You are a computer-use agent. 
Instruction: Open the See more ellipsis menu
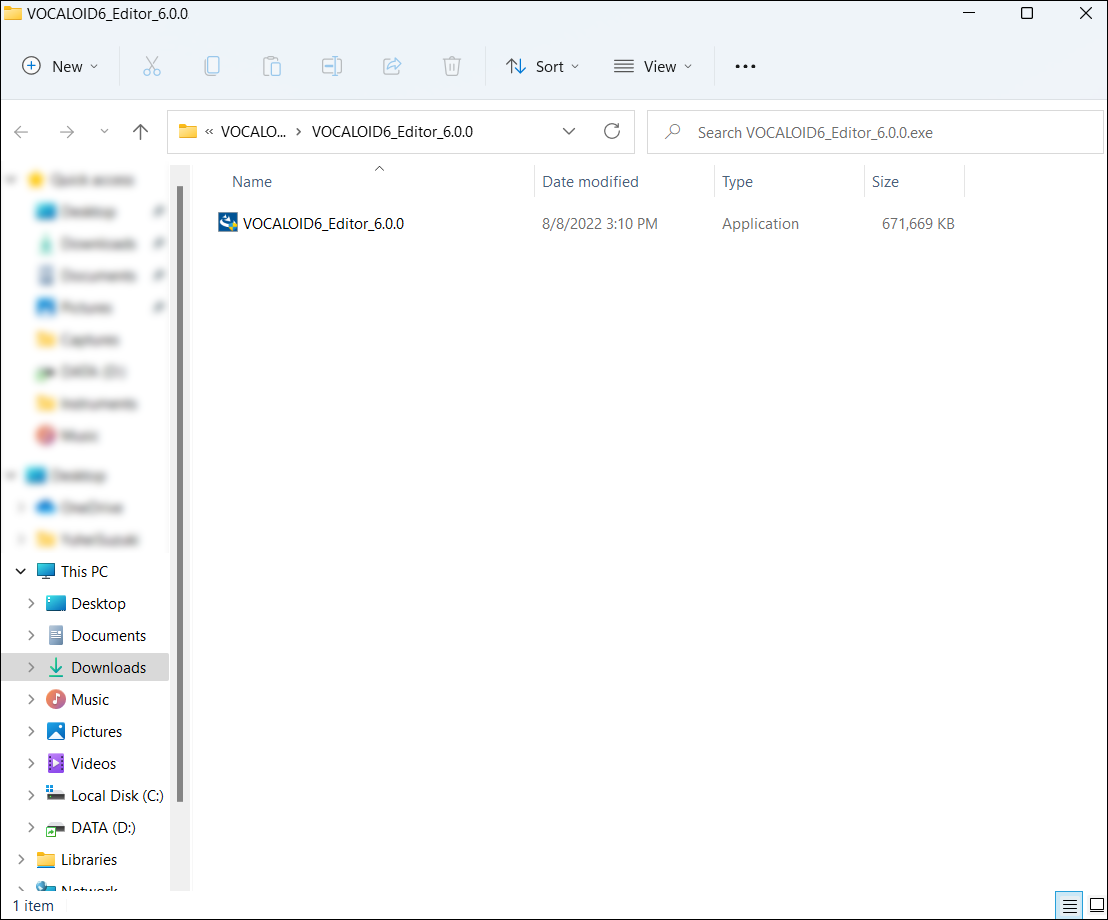tap(745, 66)
